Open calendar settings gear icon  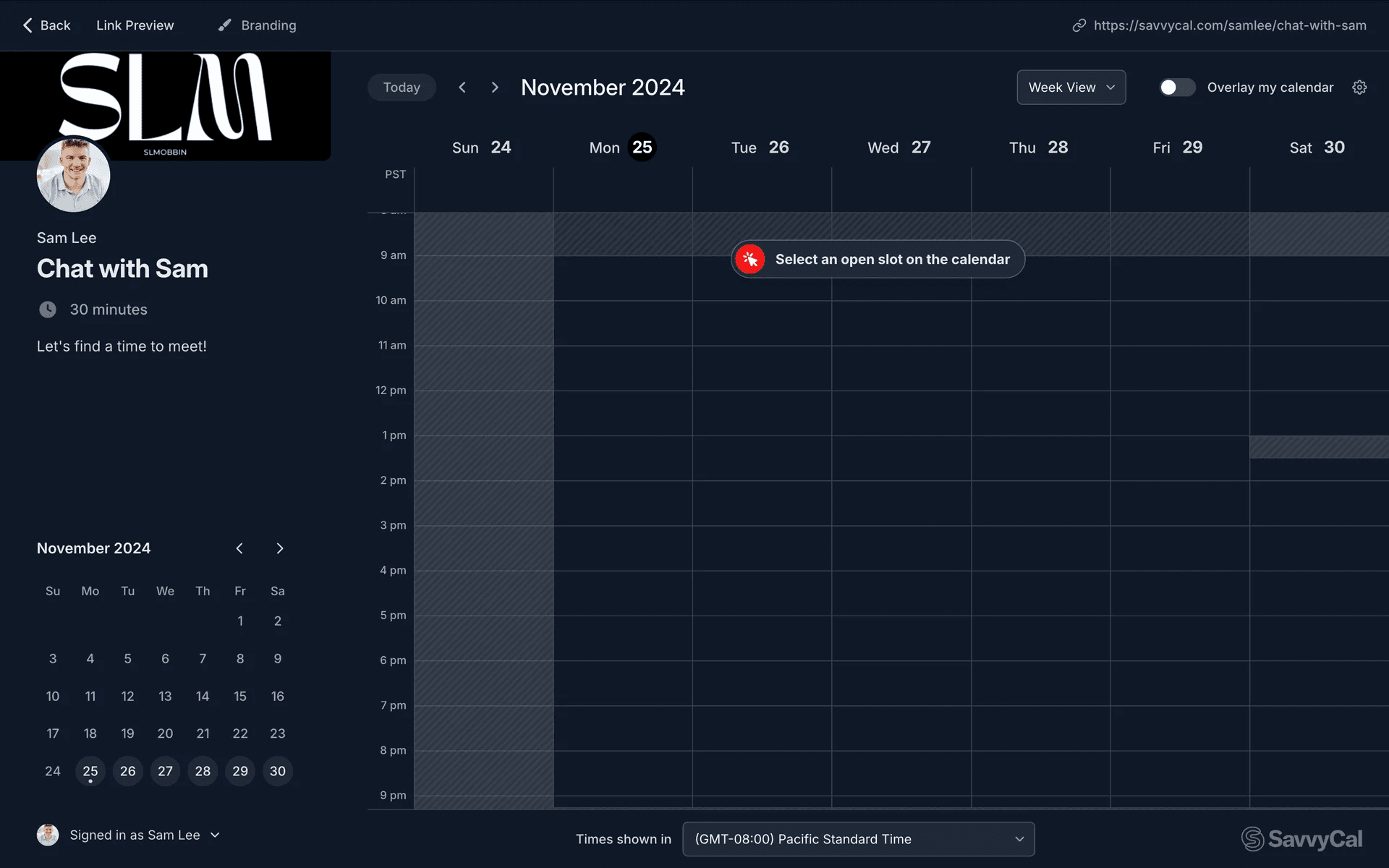pyautogui.click(x=1359, y=88)
